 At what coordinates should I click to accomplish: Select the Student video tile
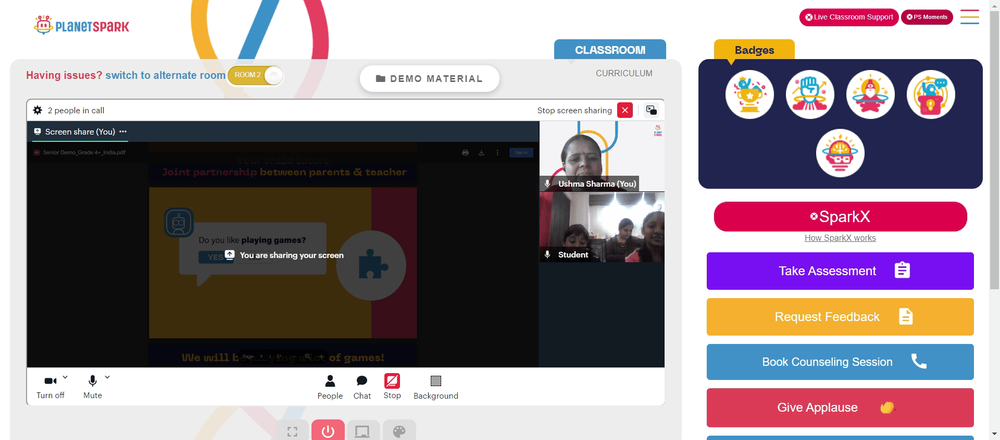click(x=602, y=228)
